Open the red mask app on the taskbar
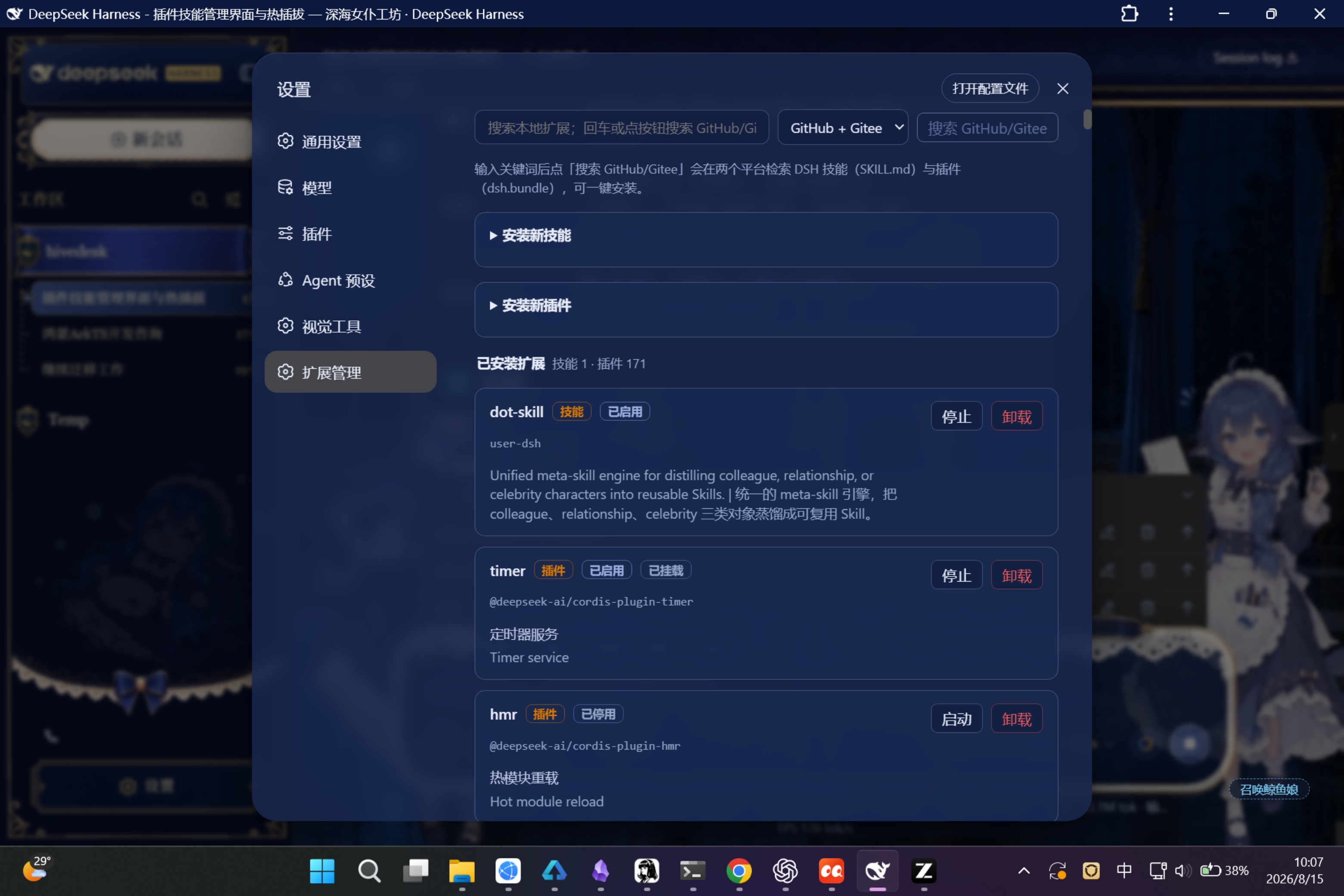The image size is (1344, 896). (831, 871)
